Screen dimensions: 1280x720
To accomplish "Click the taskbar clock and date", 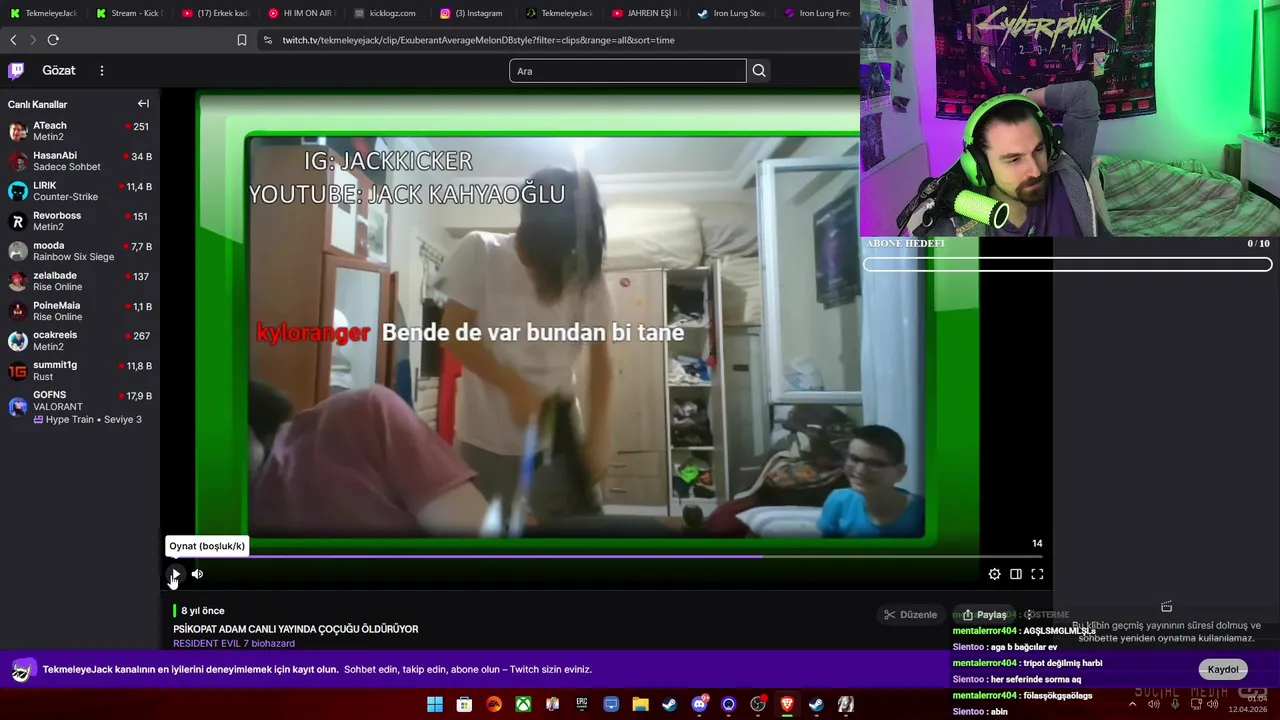I will click(1249, 704).
